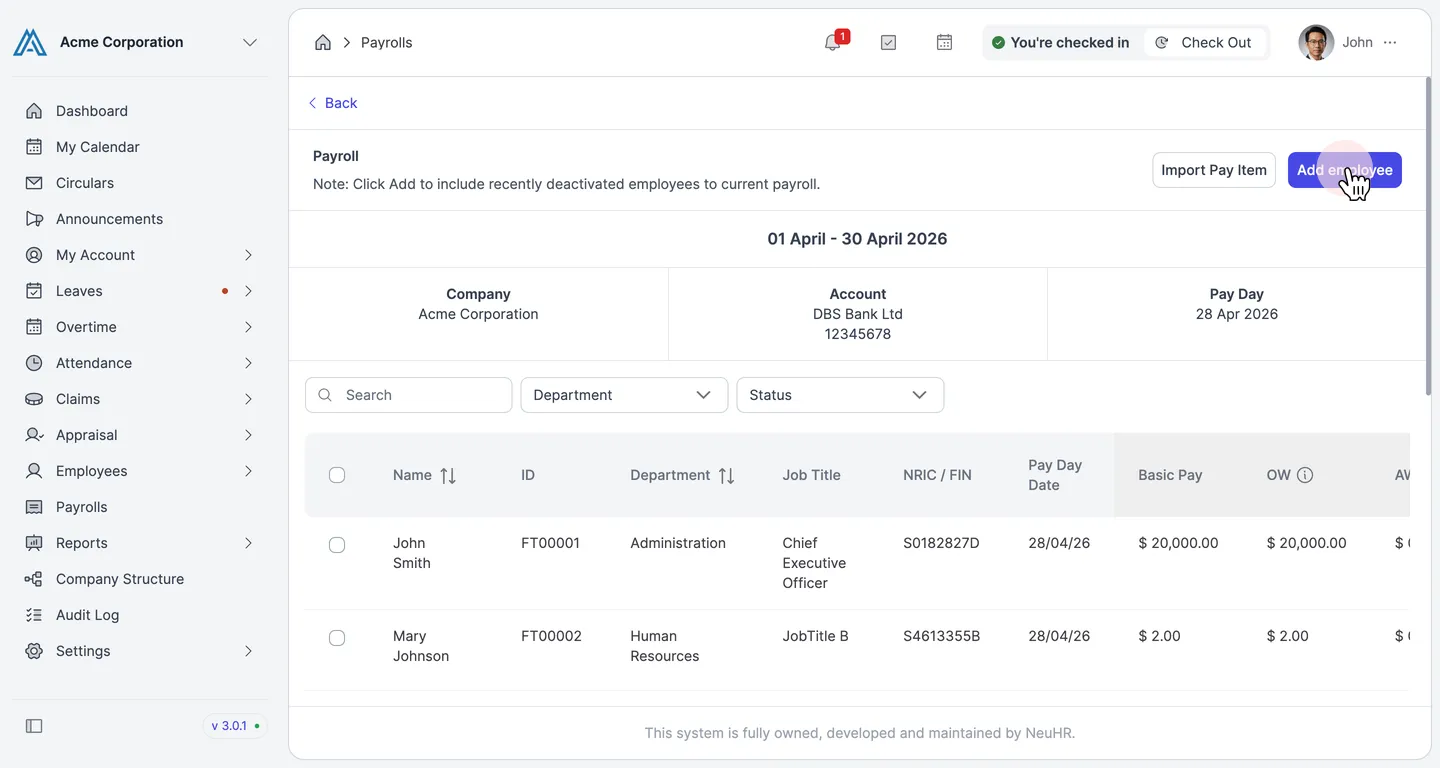Screen dimensions: 1440x768
Task: Expand the Leaves submenu chevron
Action: [x=248, y=291]
